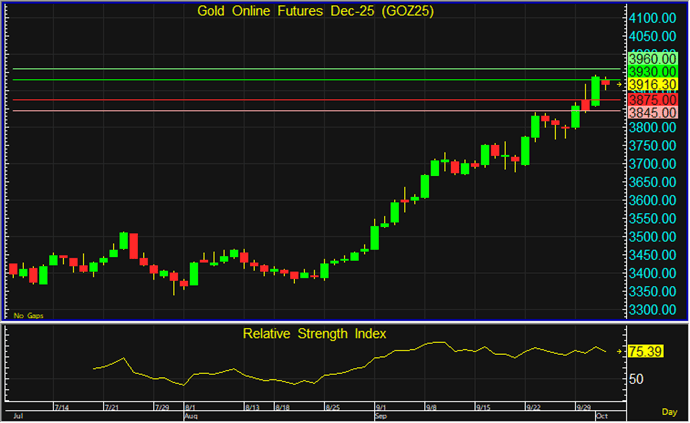Click the Sep month label

[x=380, y=416]
